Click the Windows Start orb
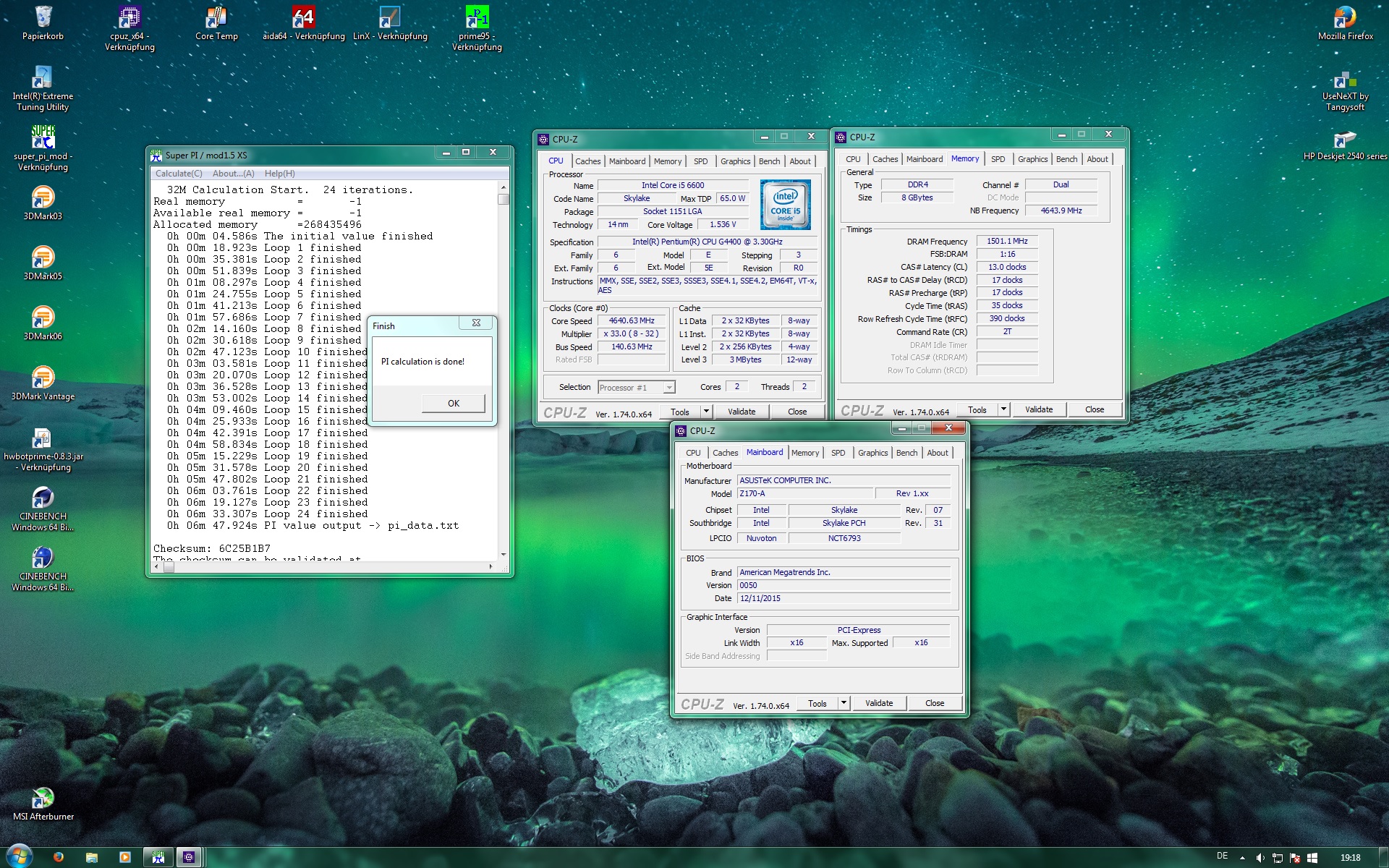This screenshot has width=1389, height=868. 19,856
